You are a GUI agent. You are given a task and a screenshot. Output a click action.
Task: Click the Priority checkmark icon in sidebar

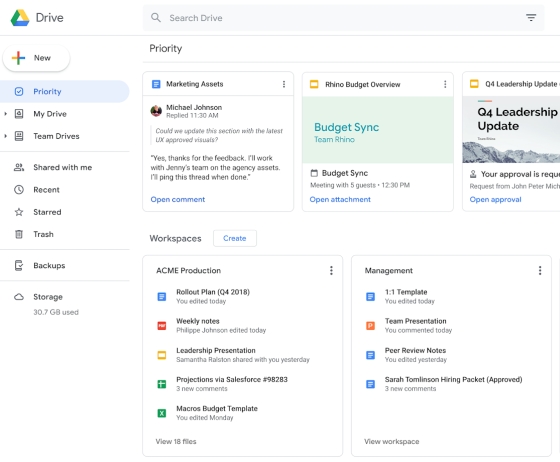pyautogui.click(x=19, y=91)
